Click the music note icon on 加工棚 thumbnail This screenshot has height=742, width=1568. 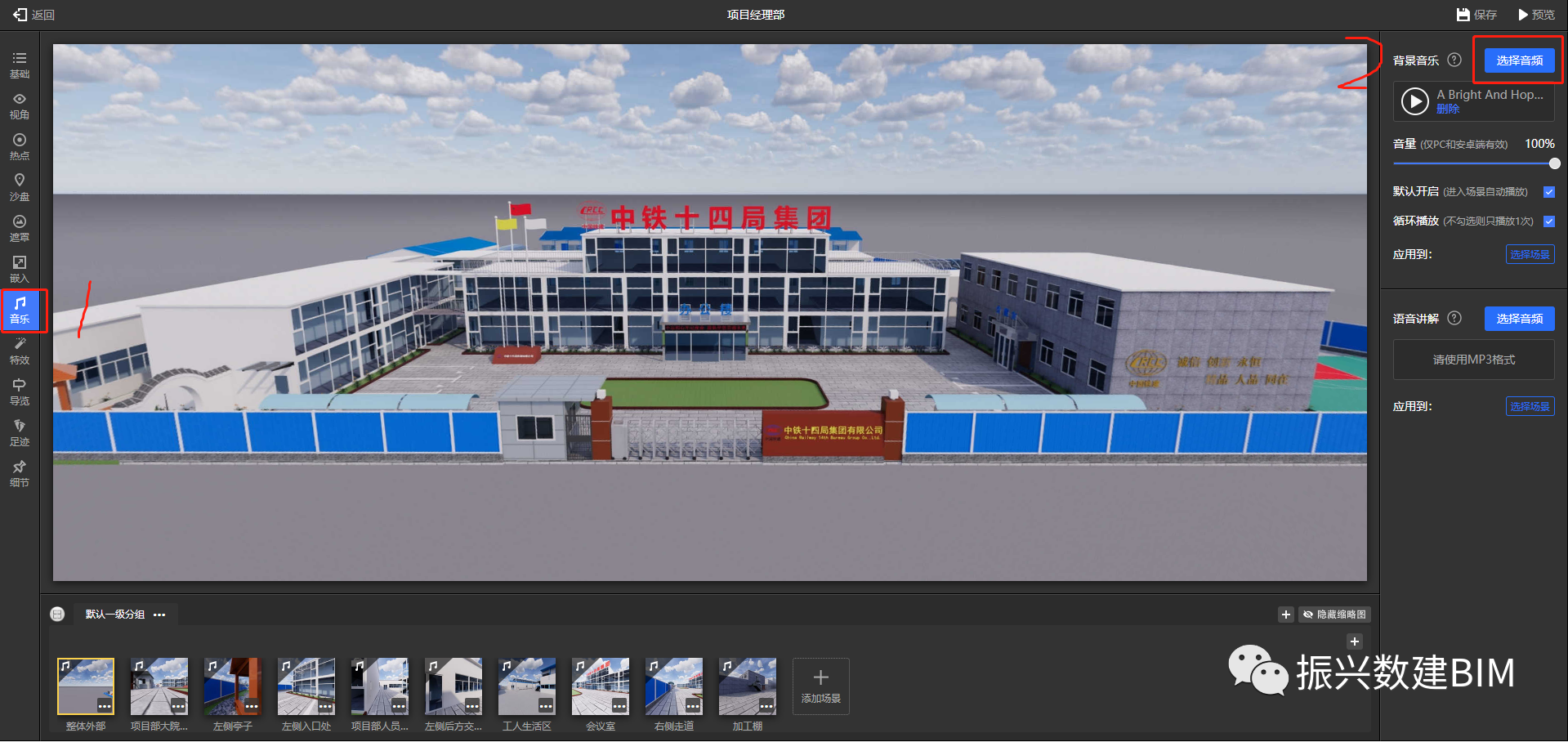(727, 666)
